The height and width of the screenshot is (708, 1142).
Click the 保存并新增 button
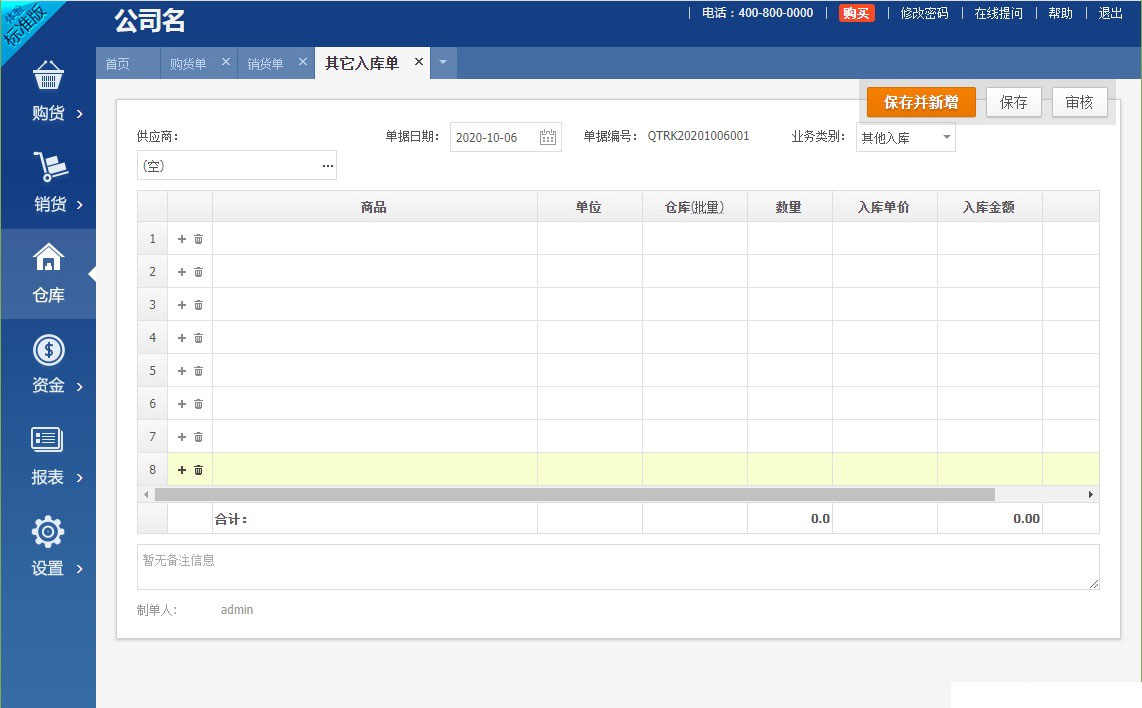tap(921, 102)
